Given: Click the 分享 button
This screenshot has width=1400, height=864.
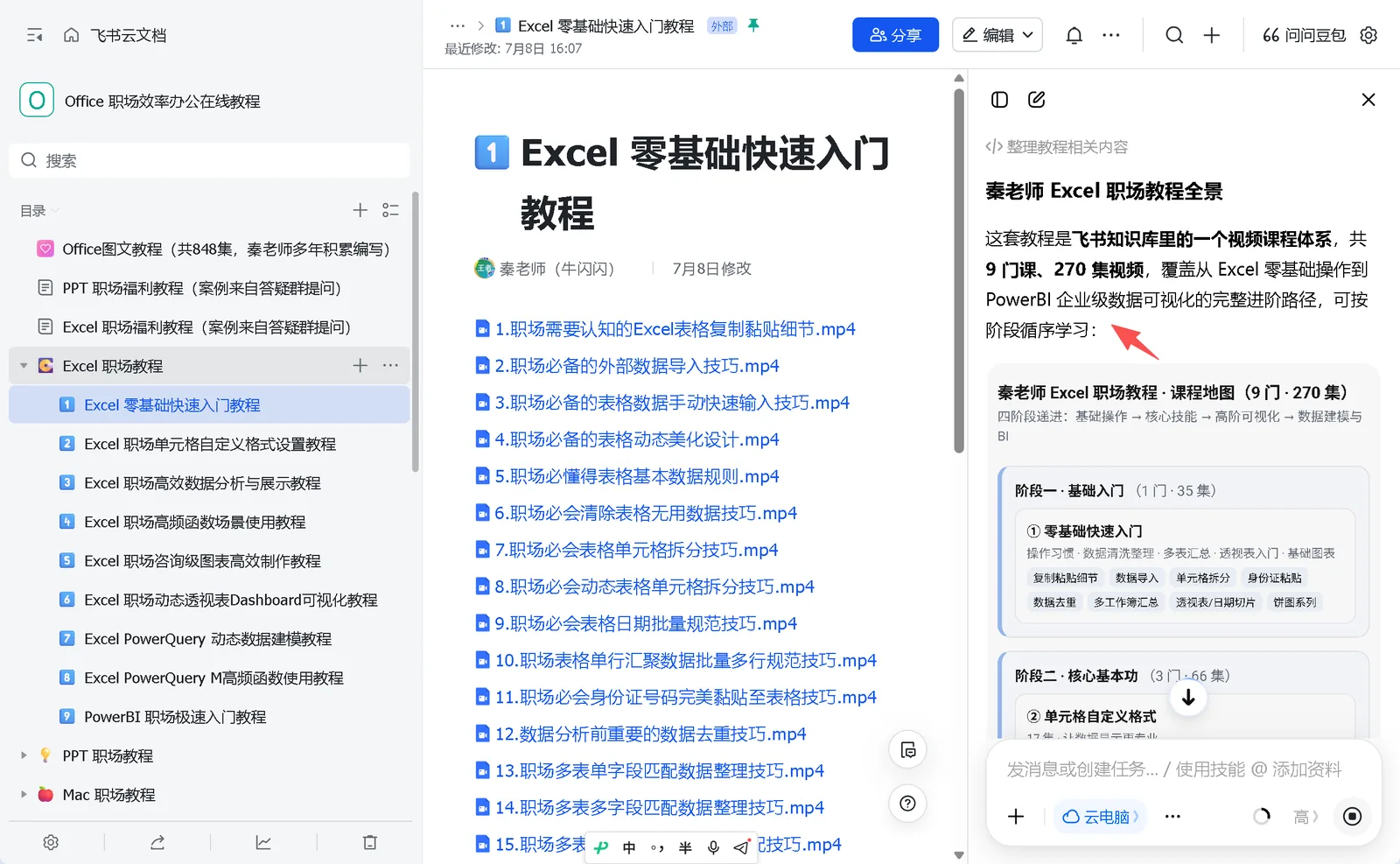Looking at the screenshot, I should (x=895, y=35).
